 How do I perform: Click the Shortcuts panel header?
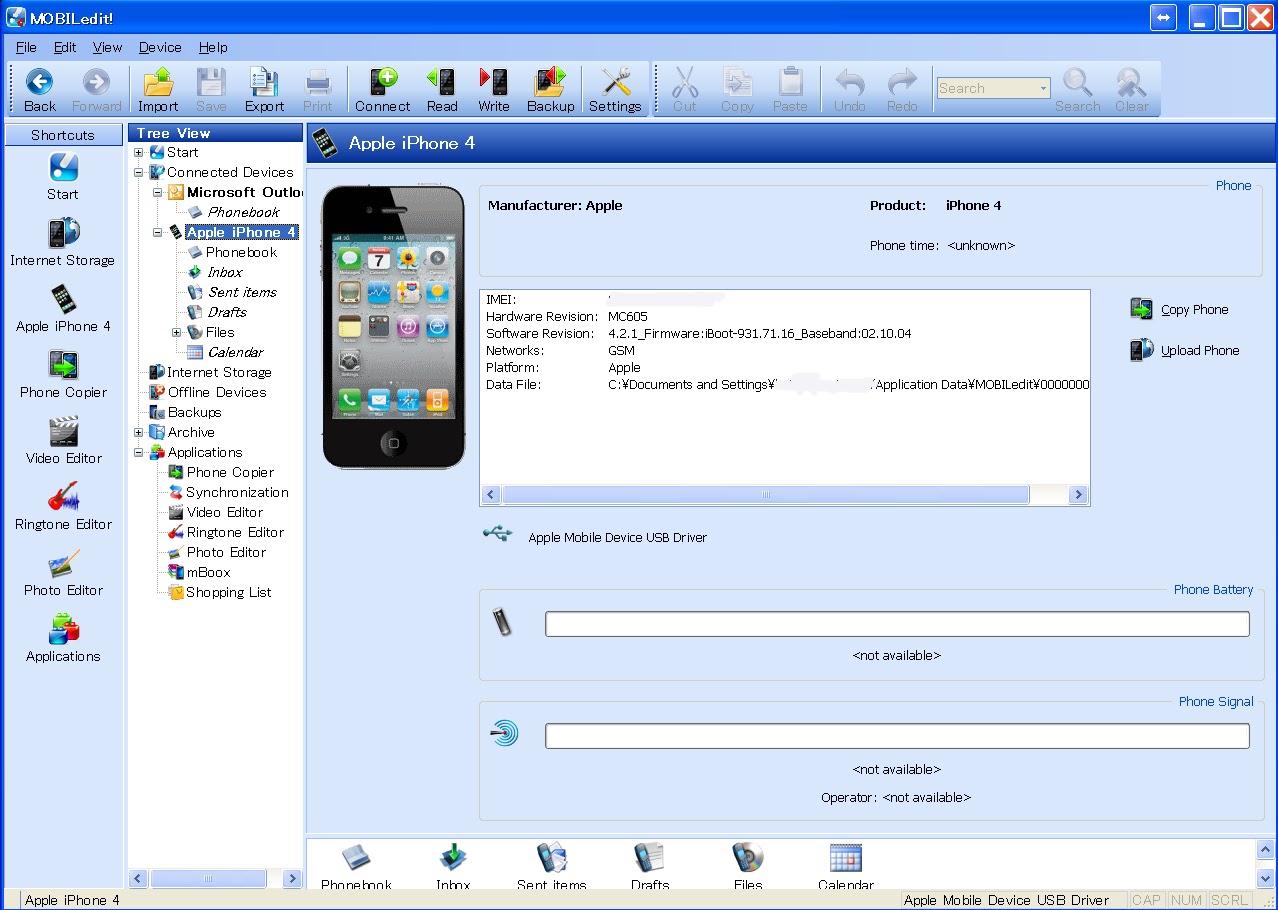[x=62, y=134]
